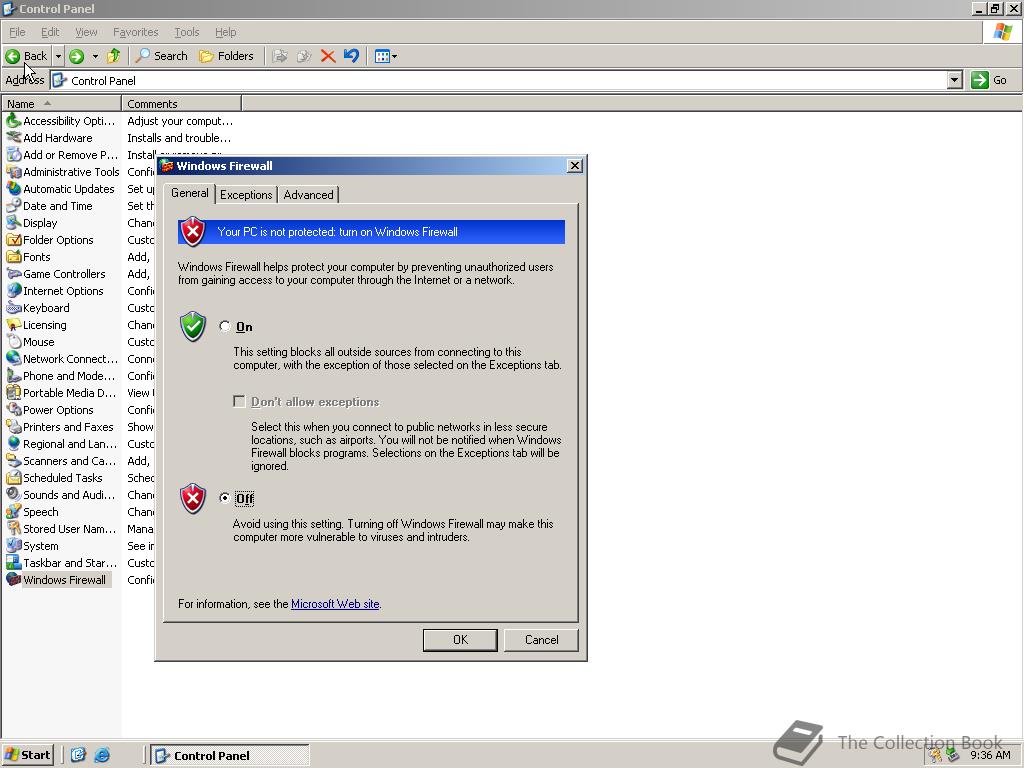
Task: Click the Control Panel taskbar button
Action: click(x=230, y=755)
